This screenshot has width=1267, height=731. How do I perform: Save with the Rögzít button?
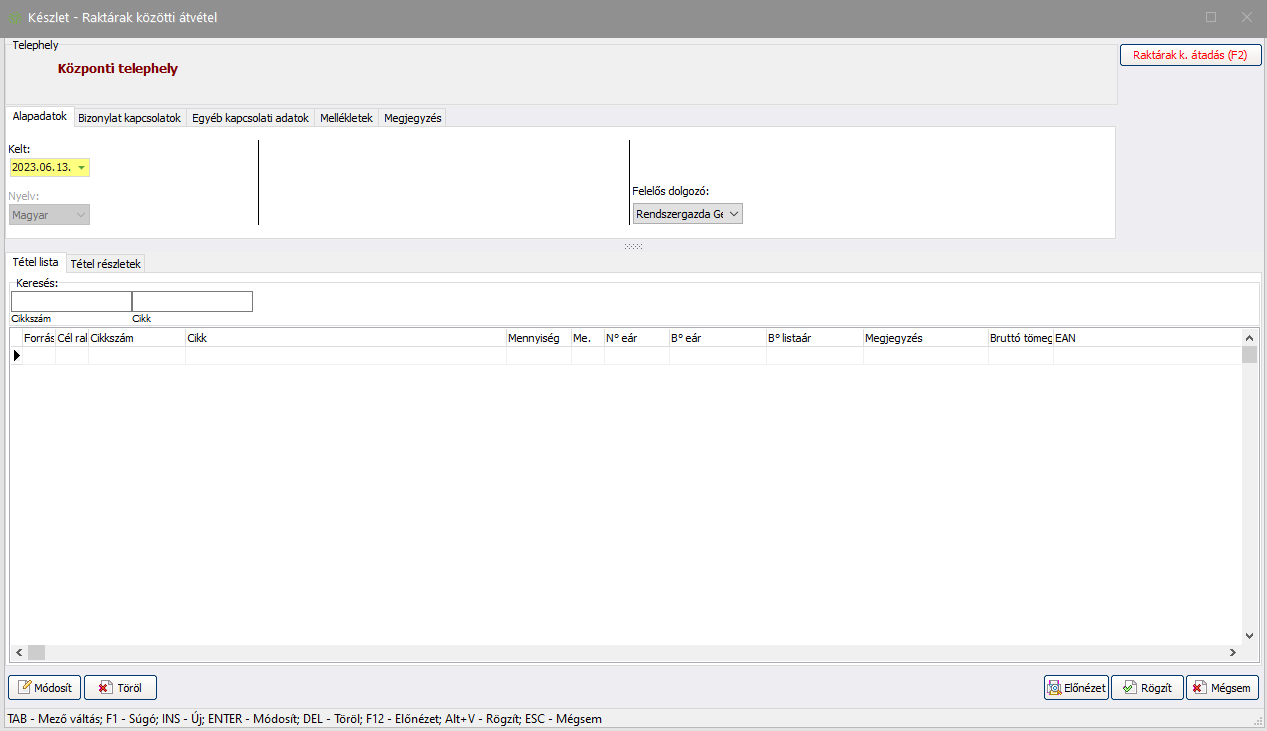coord(1147,688)
